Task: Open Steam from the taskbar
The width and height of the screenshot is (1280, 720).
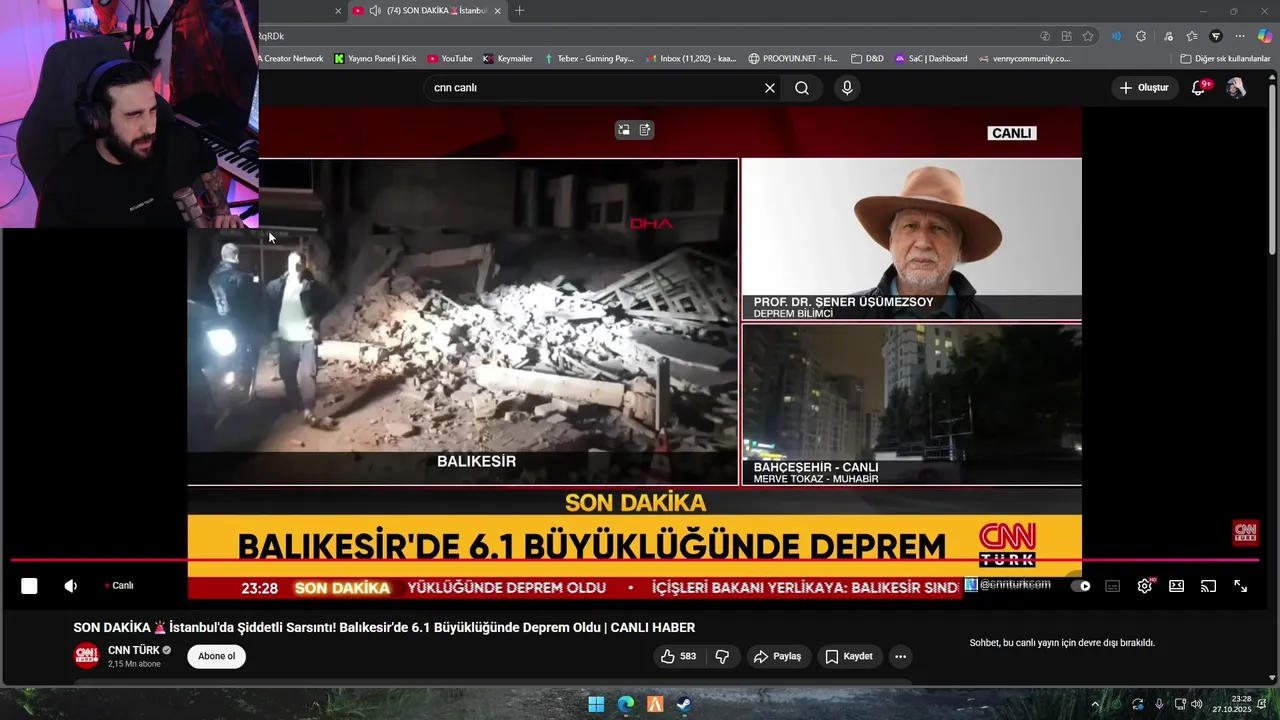Action: point(683,704)
